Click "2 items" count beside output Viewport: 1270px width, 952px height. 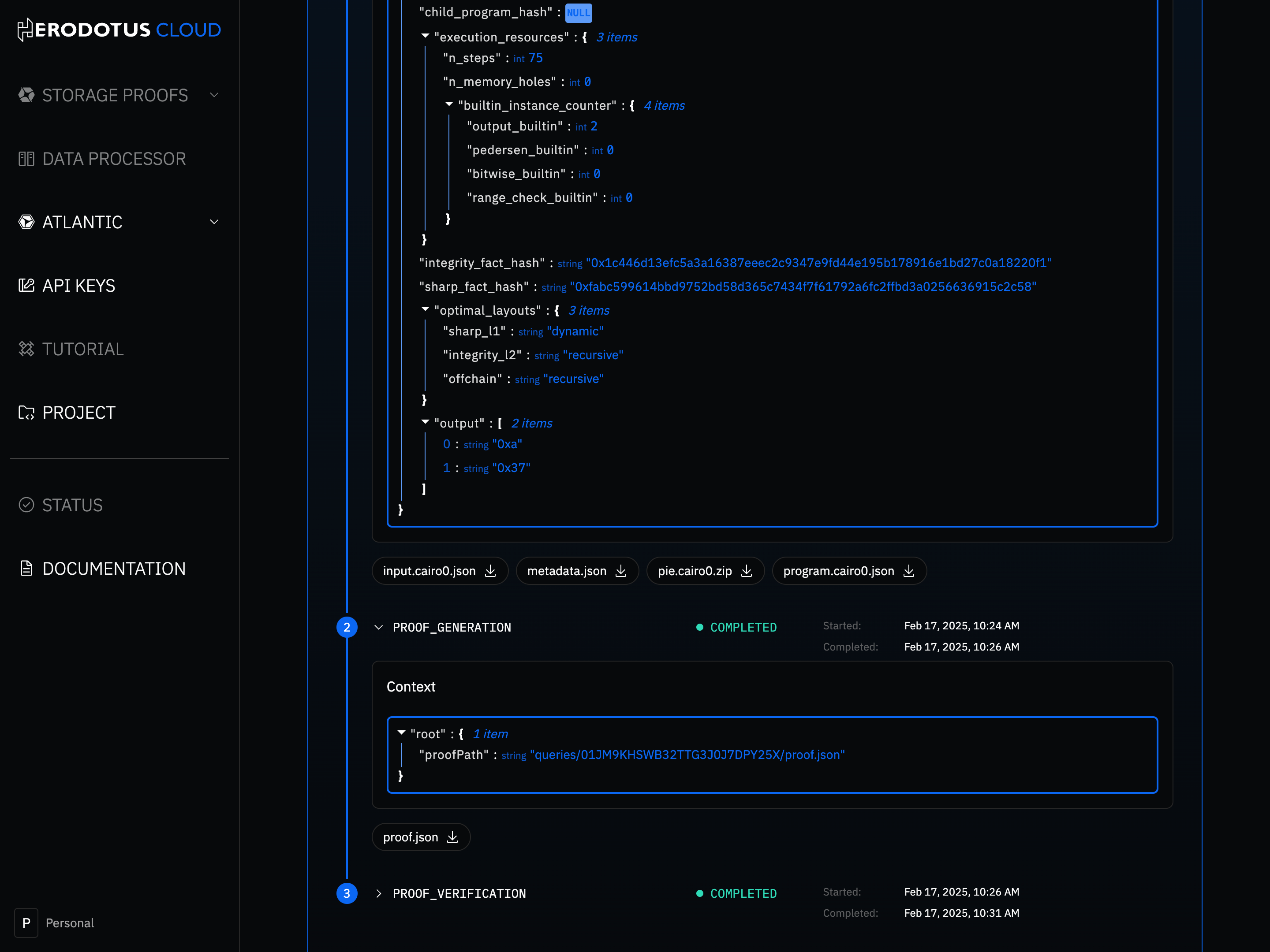532,424
